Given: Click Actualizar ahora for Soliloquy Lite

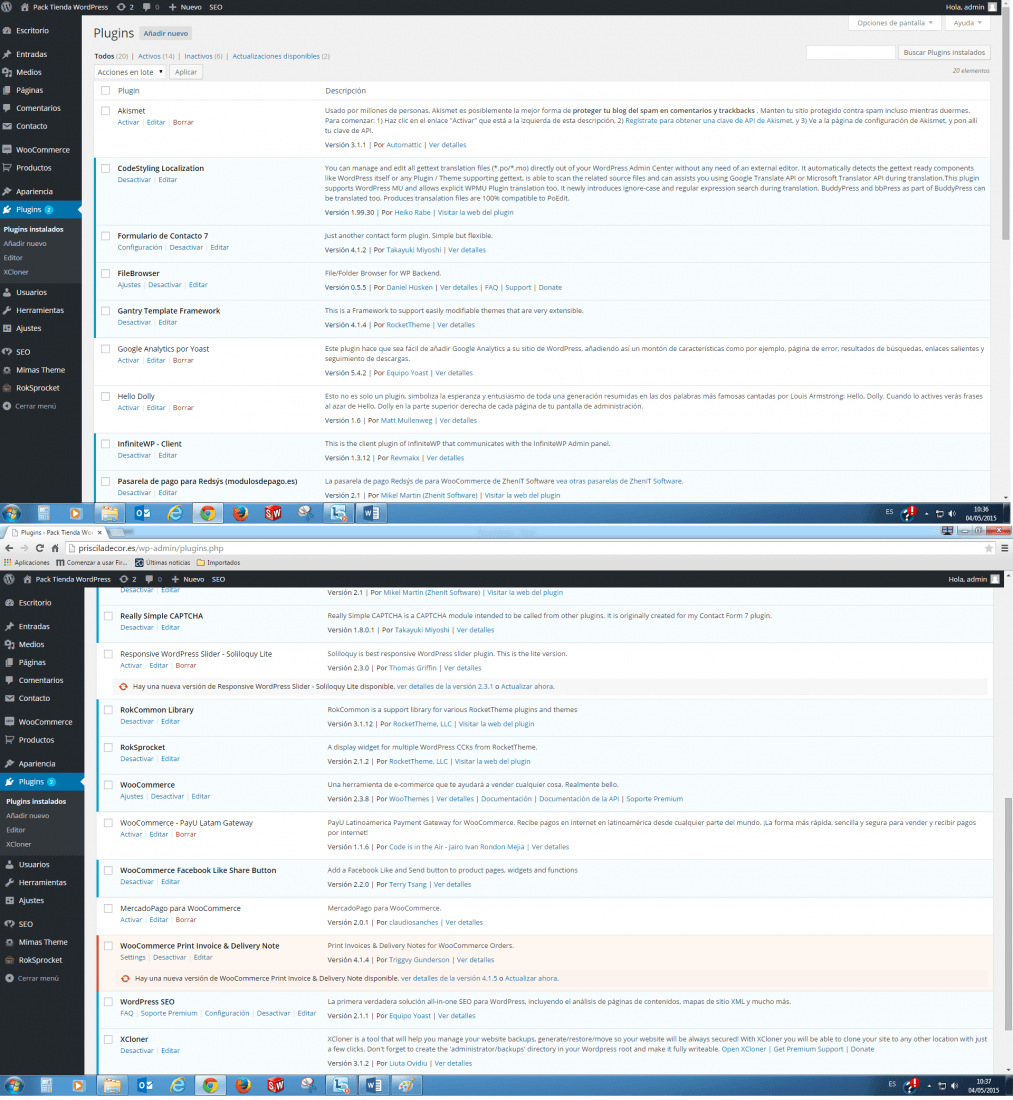Looking at the screenshot, I should (527, 687).
